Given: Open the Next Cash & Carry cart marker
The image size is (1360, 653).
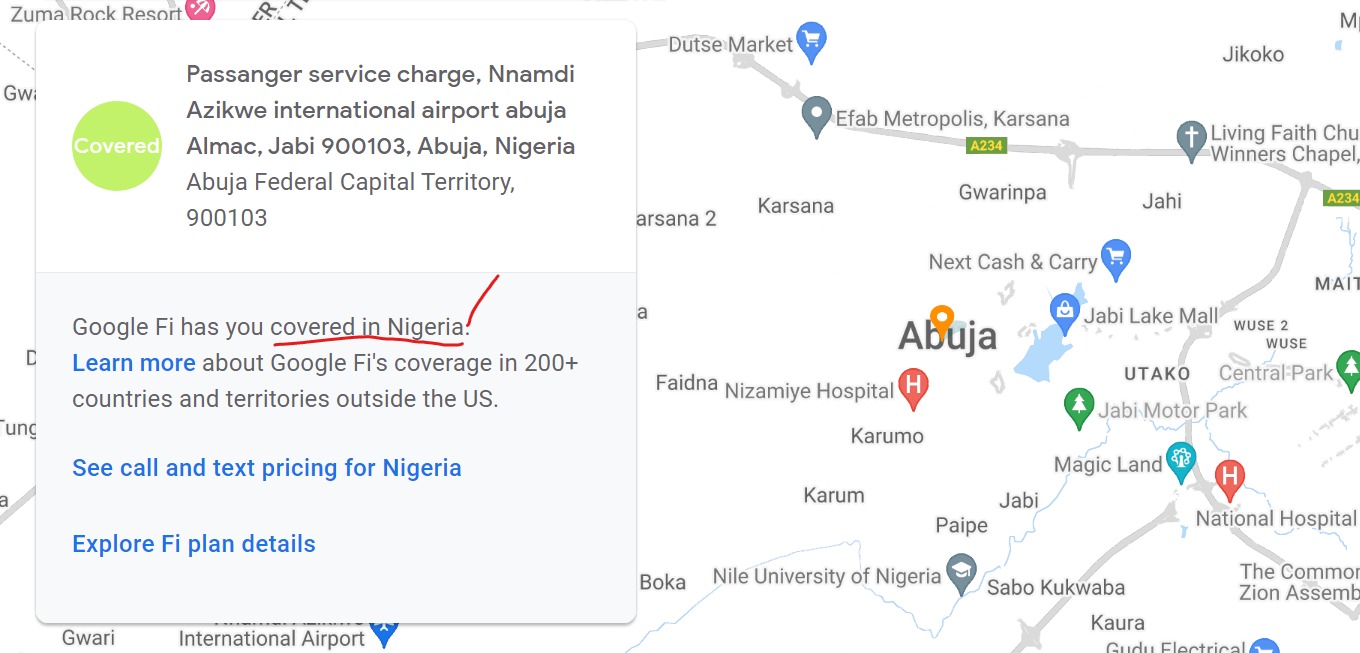Looking at the screenshot, I should click(x=1115, y=259).
